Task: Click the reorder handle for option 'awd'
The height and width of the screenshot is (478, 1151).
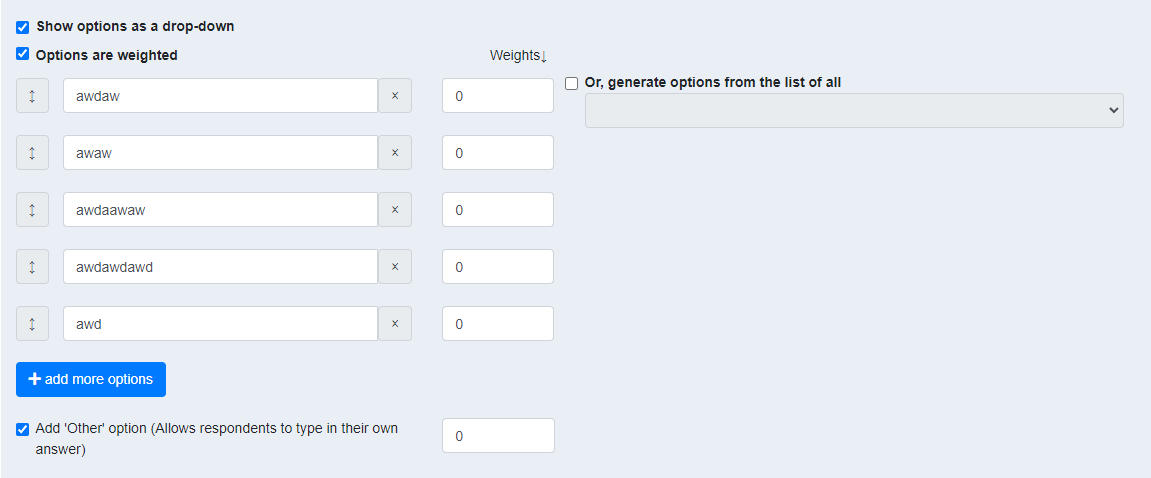Action: coord(32,324)
